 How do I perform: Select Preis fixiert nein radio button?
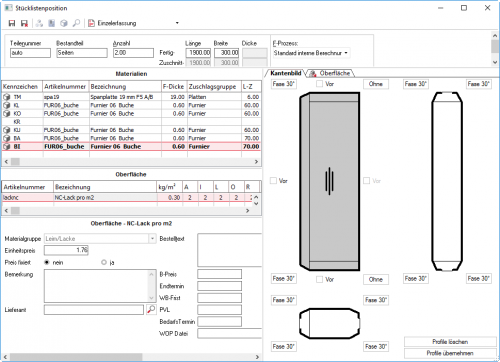point(47,263)
